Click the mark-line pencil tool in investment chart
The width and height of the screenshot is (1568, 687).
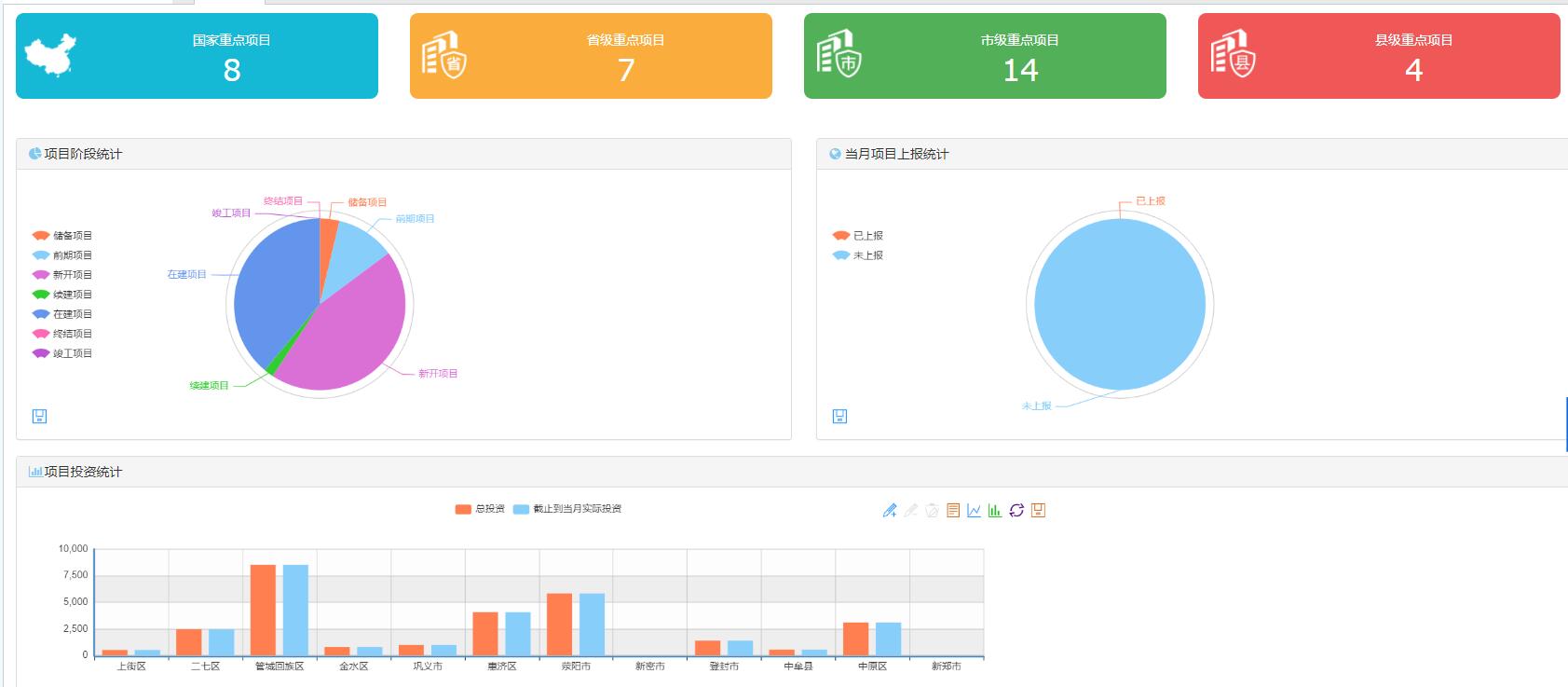pyautogui.click(x=890, y=510)
